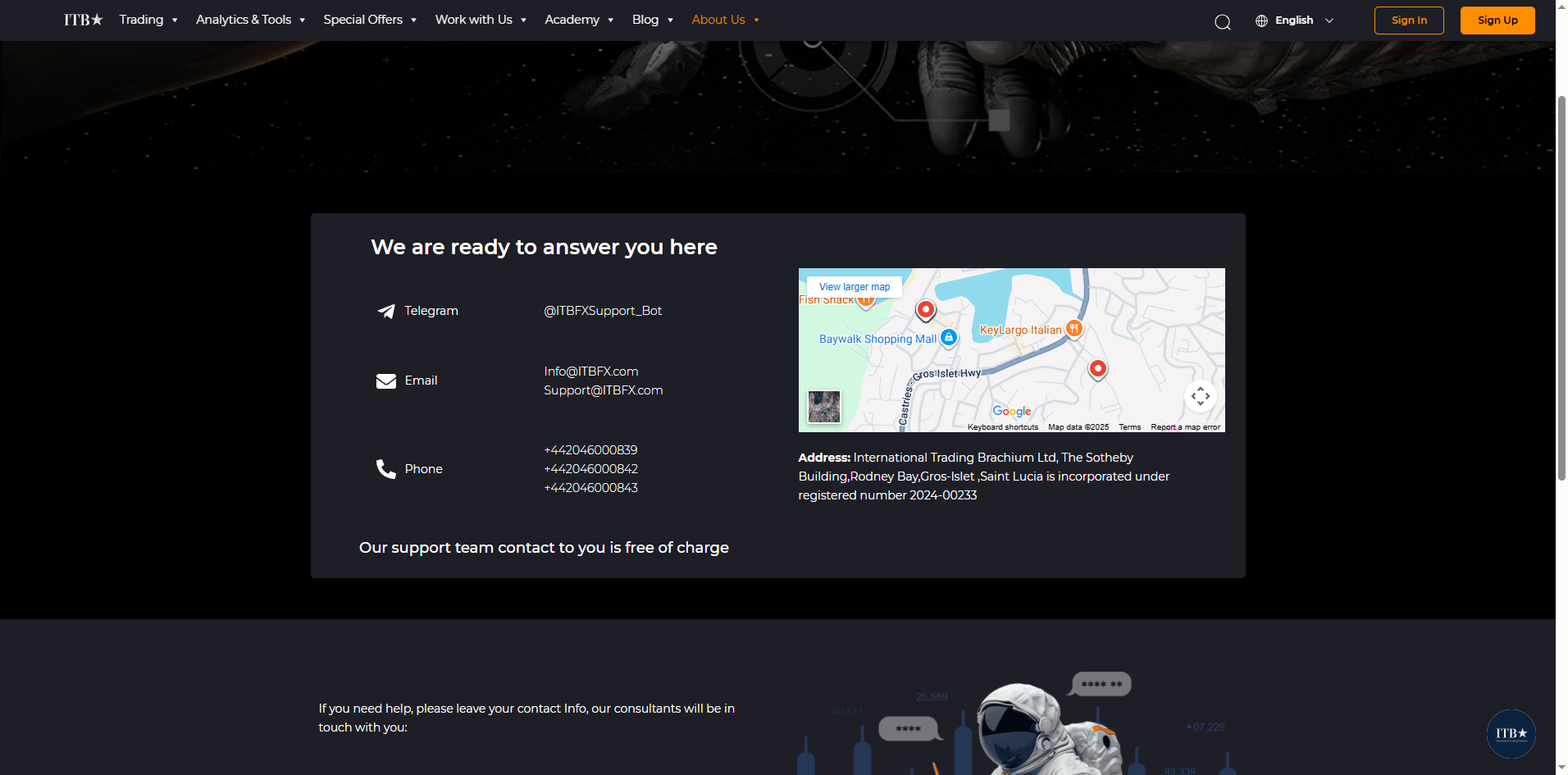Click the Email label text

click(421, 381)
